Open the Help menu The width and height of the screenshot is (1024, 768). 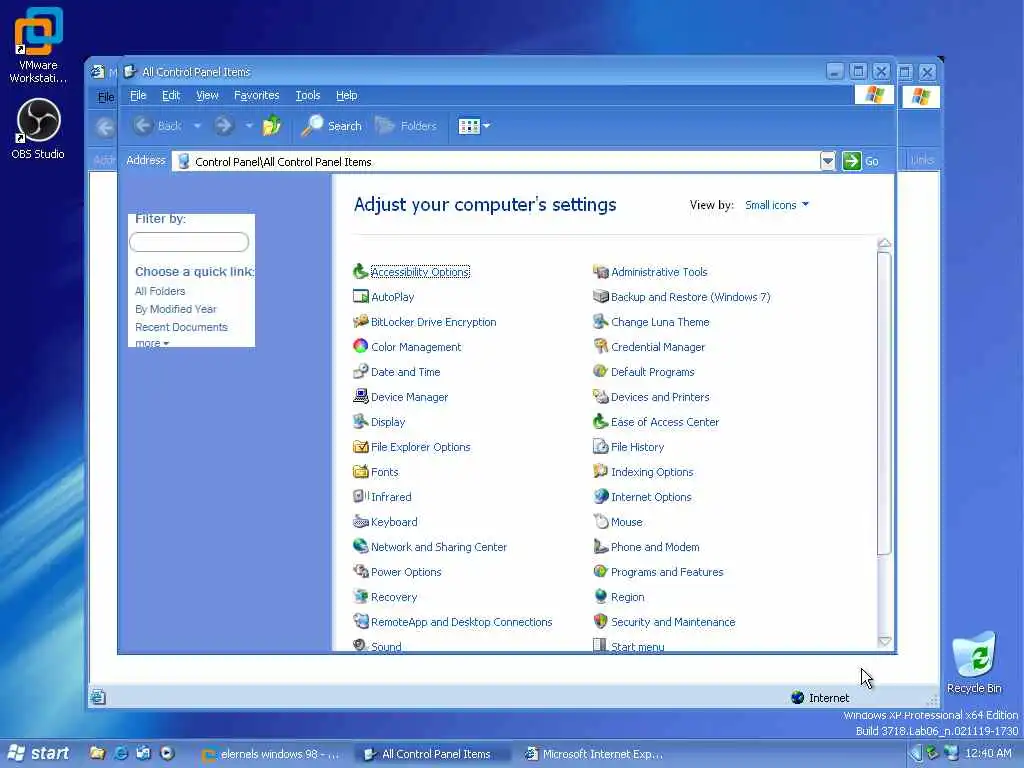pos(346,95)
